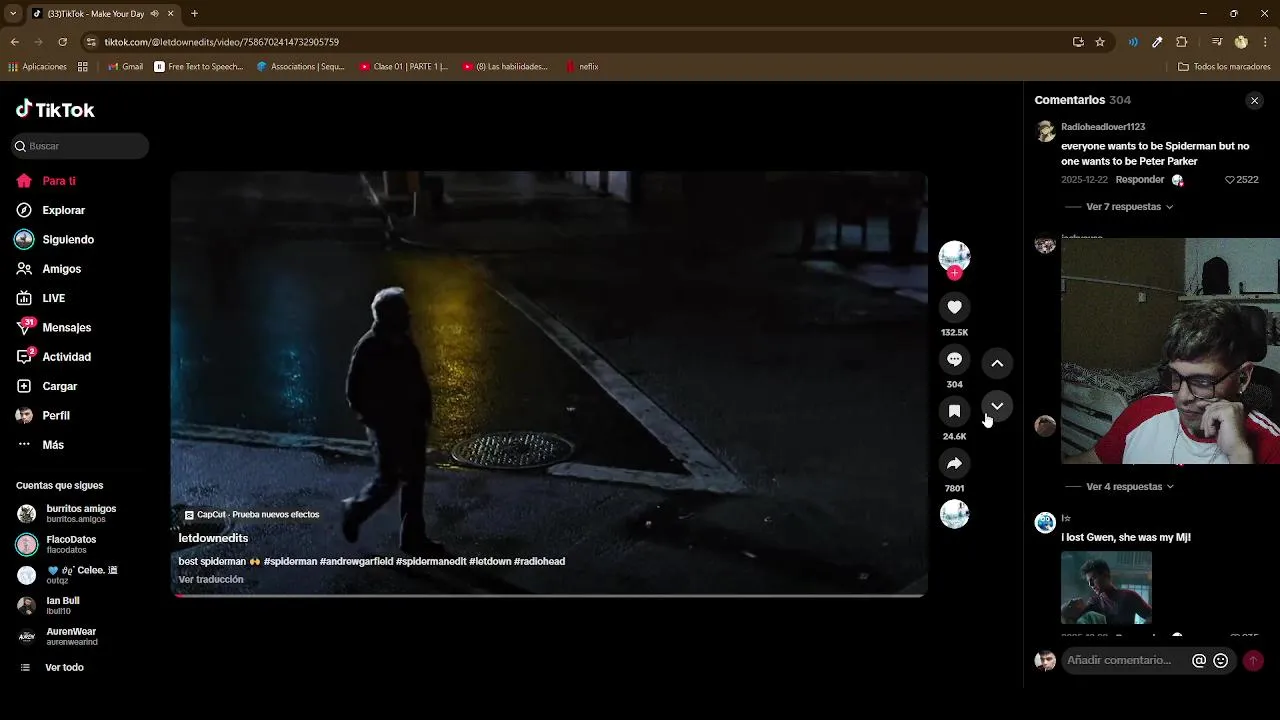Click the browser back arrow
This screenshot has width=1280, height=720.
[14, 42]
